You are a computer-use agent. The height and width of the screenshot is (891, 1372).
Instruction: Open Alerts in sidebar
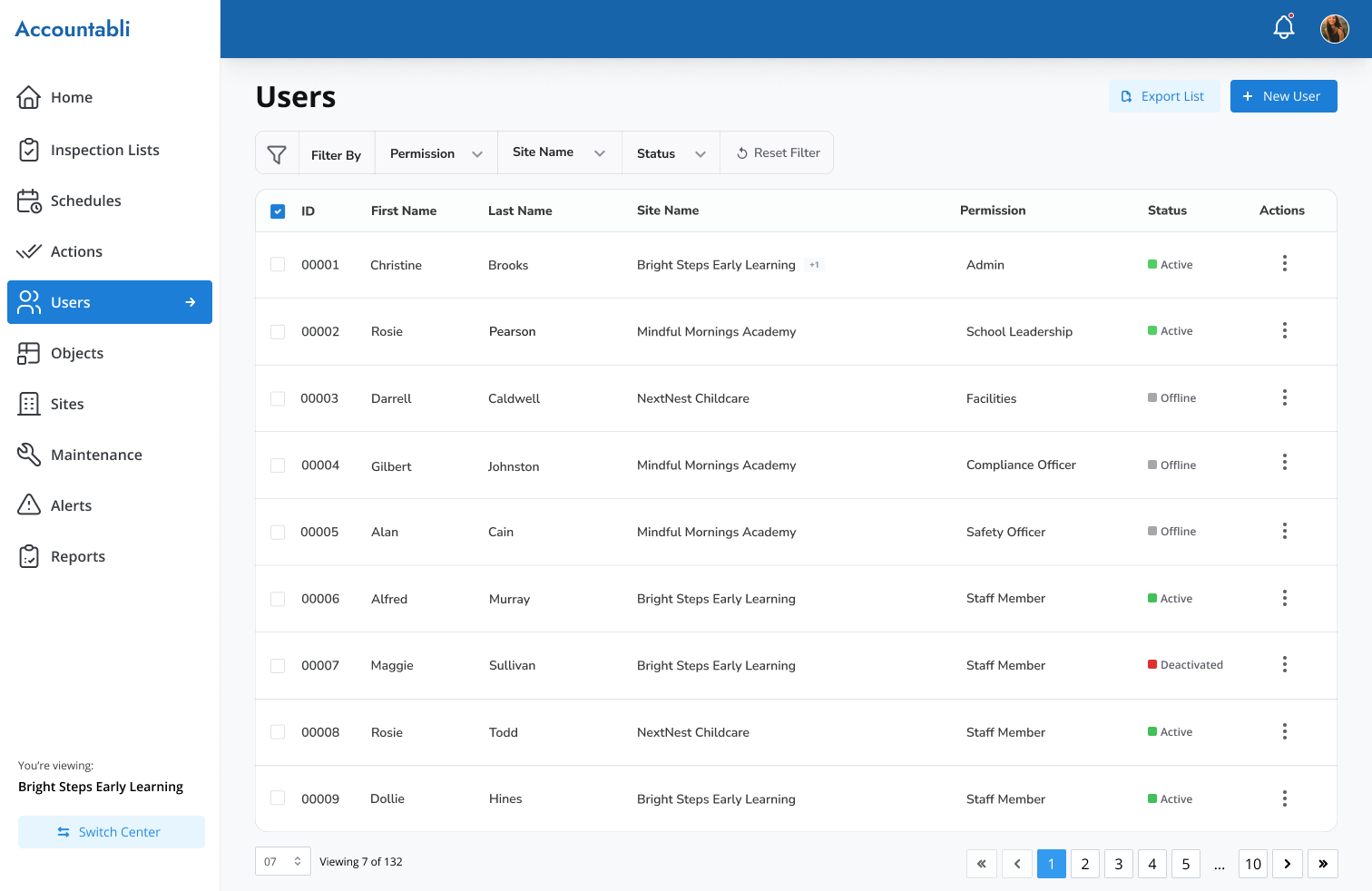tap(110, 505)
